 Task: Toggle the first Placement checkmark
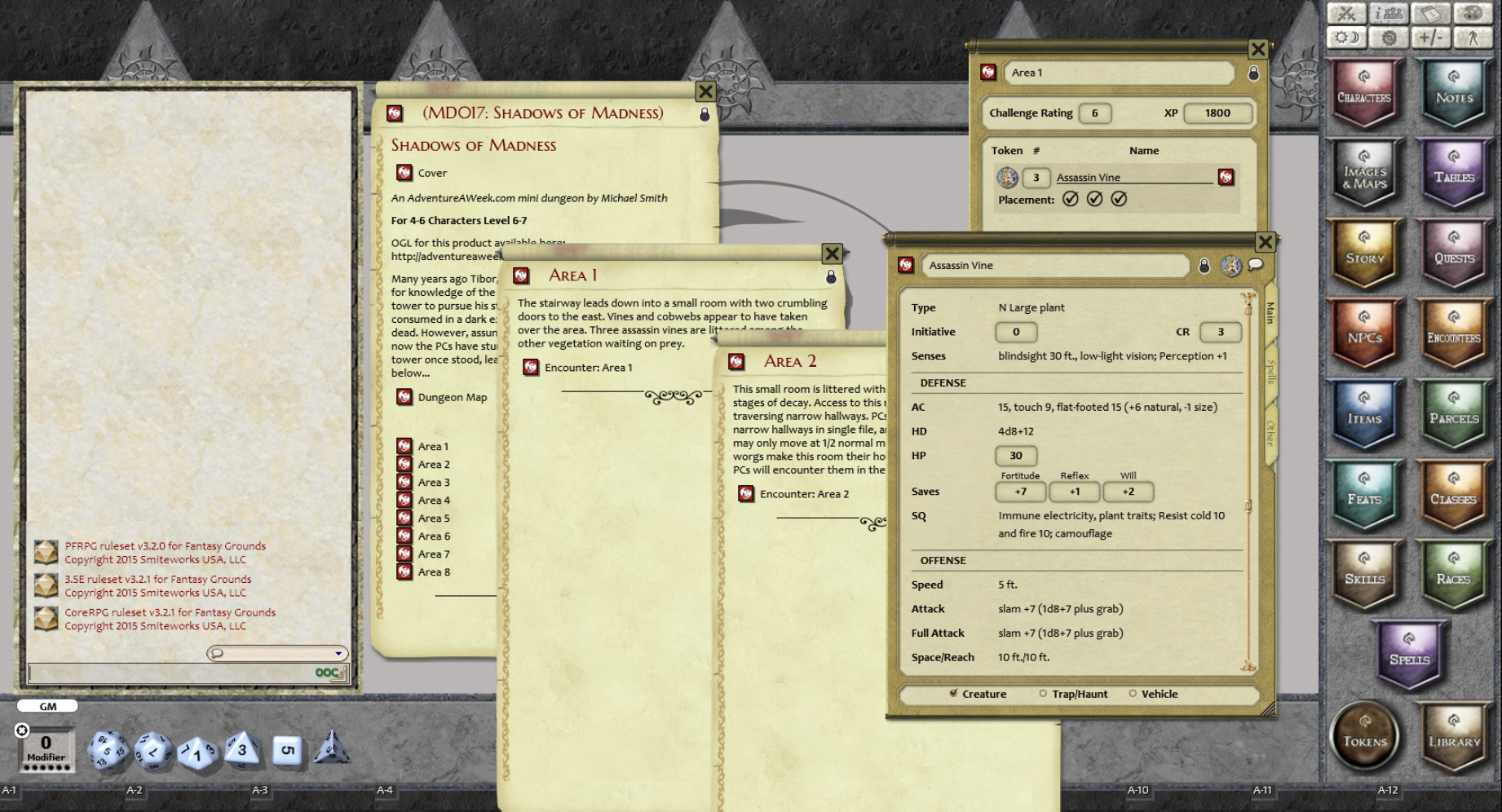click(1071, 199)
